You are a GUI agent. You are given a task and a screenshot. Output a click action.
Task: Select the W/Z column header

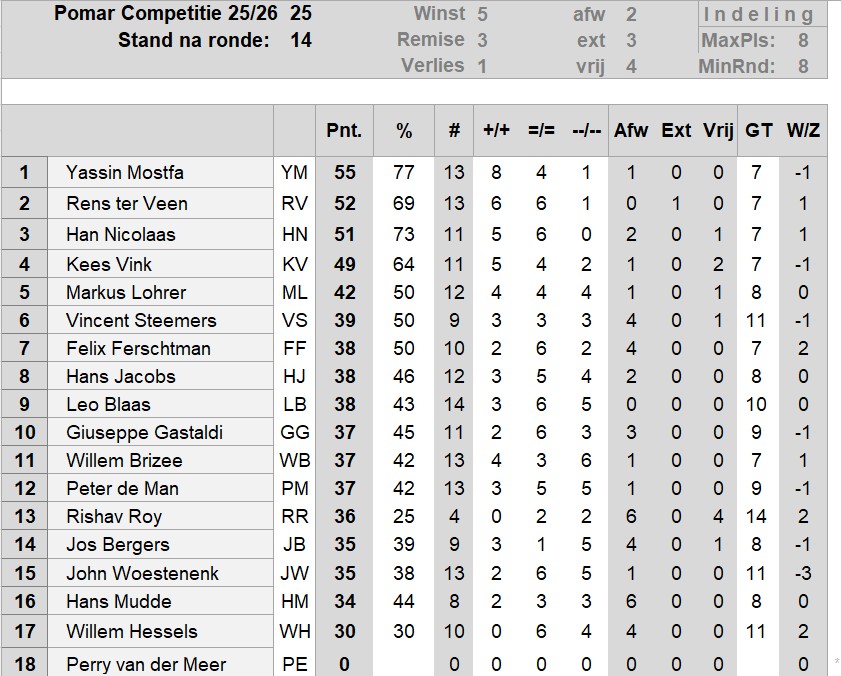803,131
